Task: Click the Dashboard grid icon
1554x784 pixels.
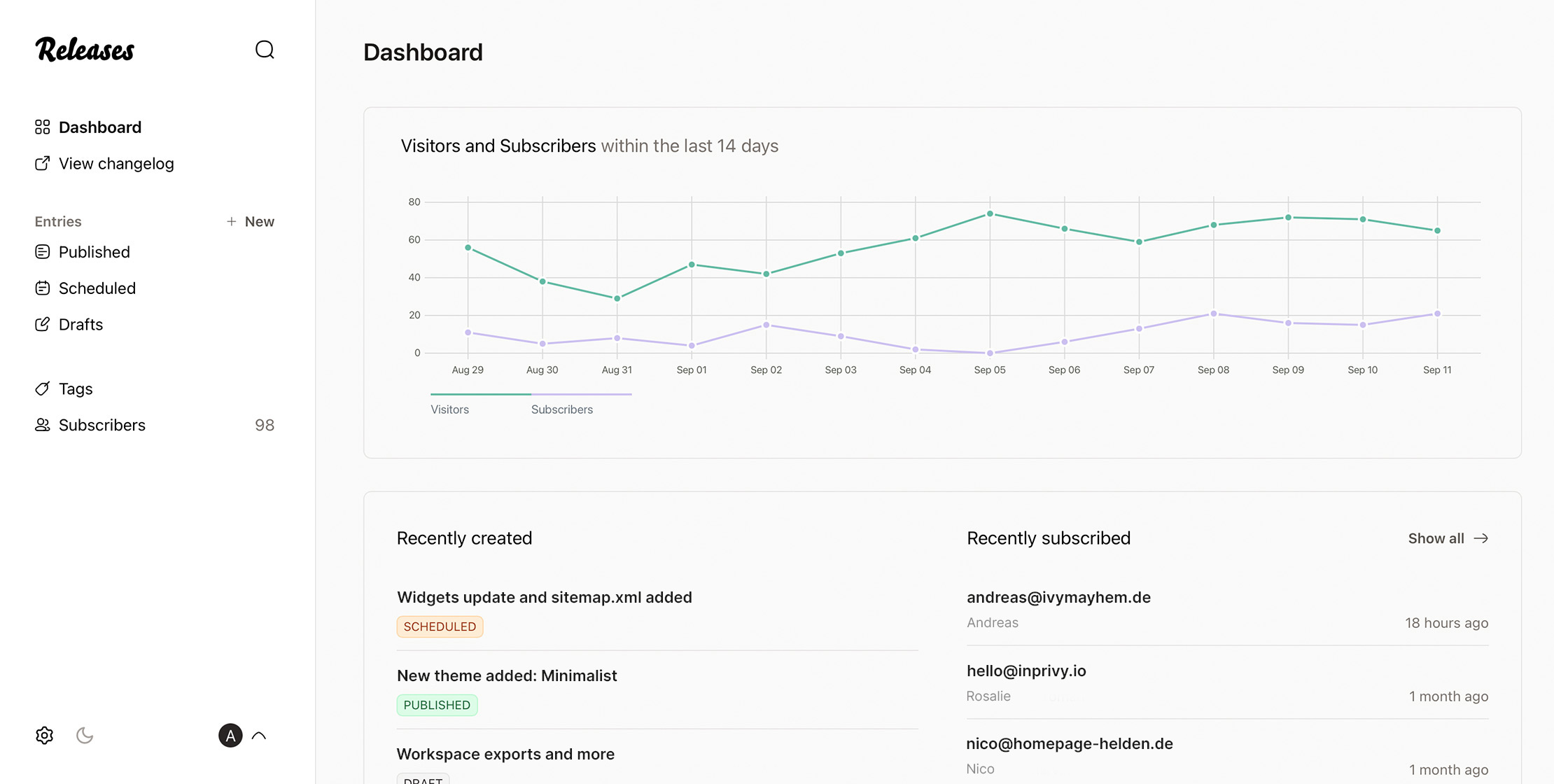Action: [42, 127]
